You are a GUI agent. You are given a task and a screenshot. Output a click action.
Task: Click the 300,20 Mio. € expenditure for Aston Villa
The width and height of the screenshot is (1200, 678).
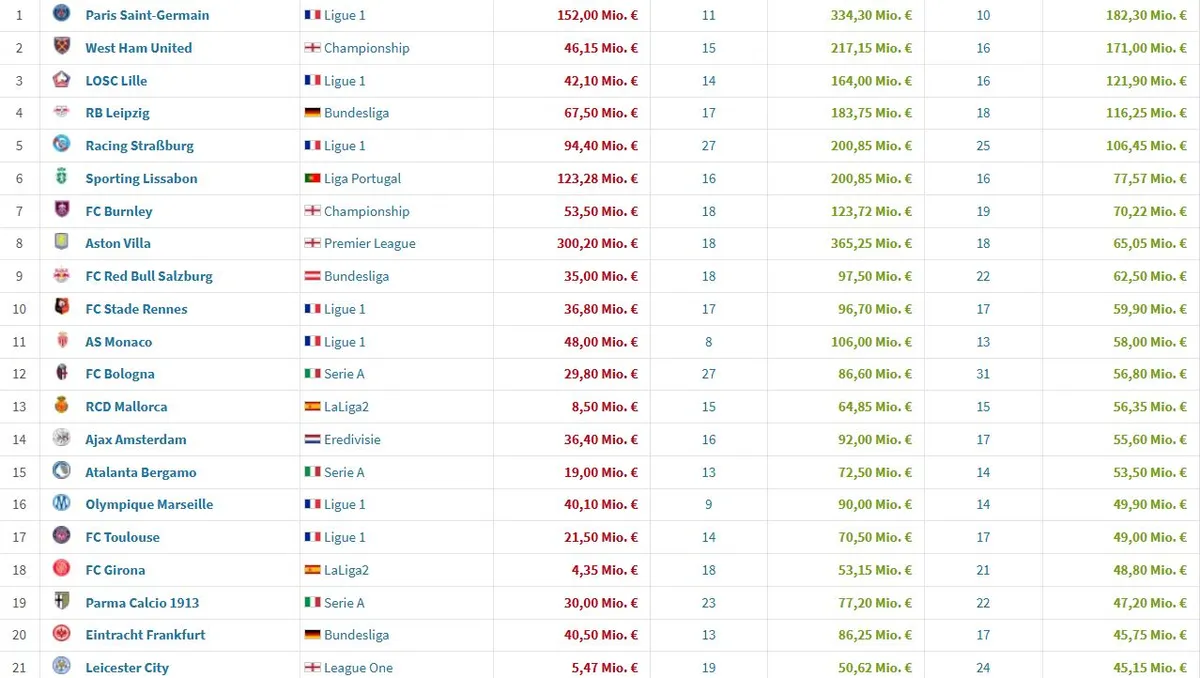point(597,243)
